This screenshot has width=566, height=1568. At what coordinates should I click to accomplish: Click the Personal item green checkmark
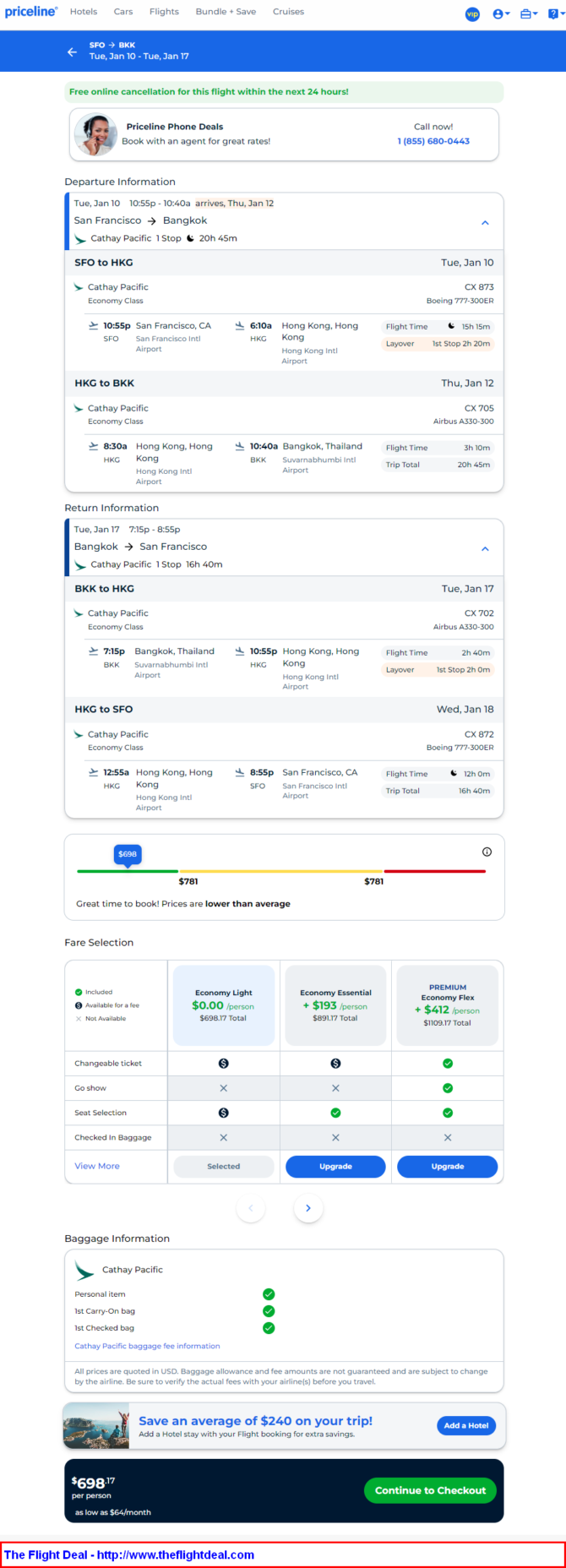(269, 1294)
